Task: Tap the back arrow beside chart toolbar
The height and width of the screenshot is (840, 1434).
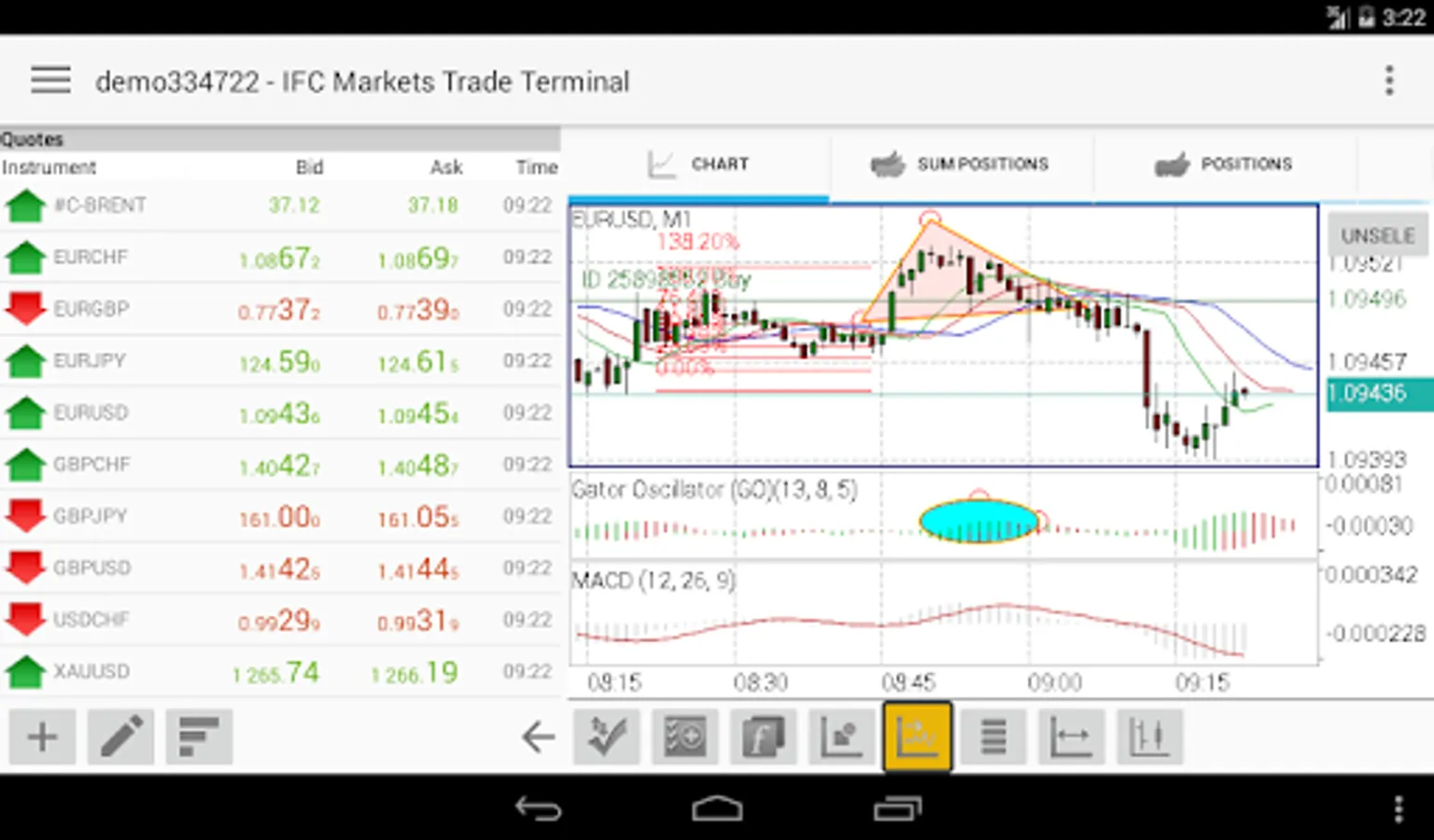Action: coord(539,737)
